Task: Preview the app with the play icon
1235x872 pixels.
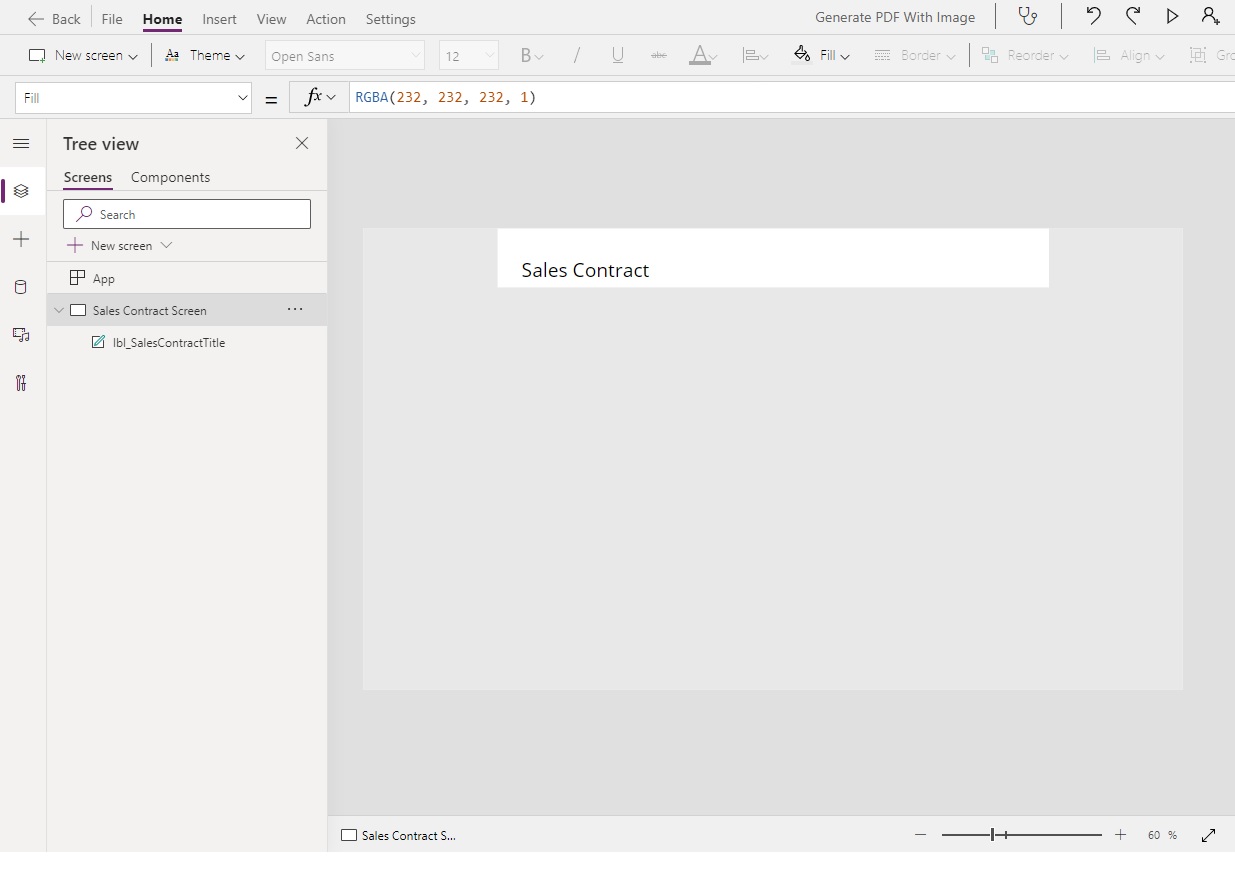Action: pos(1173,16)
